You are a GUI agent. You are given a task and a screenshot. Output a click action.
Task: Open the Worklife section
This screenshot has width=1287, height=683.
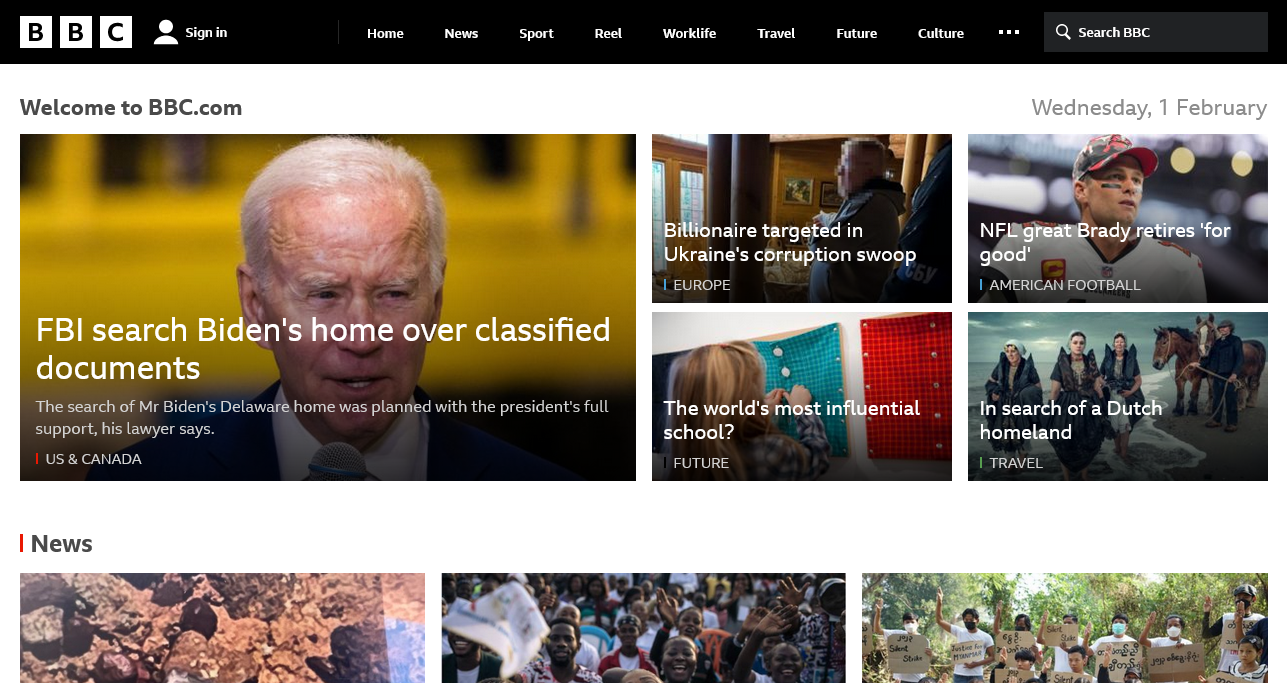click(x=689, y=33)
